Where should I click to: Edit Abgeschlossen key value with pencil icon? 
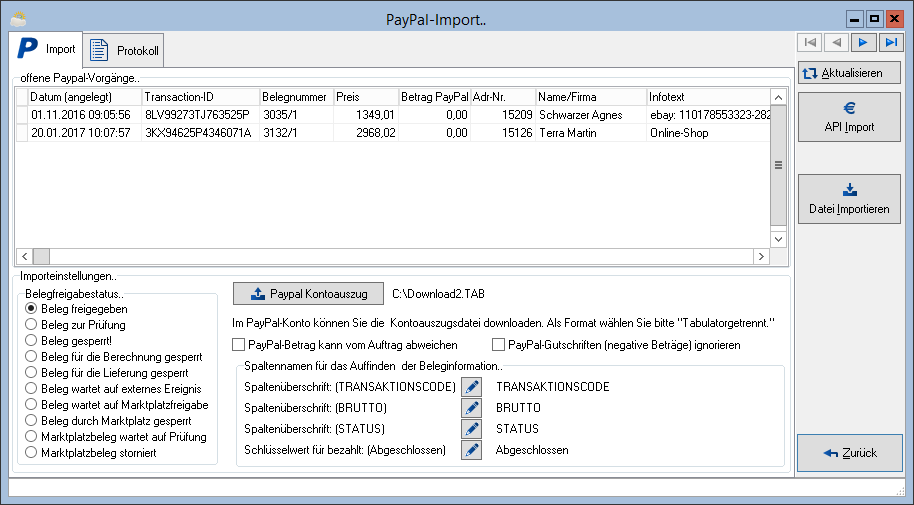pyautogui.click(x=472, y=450)
